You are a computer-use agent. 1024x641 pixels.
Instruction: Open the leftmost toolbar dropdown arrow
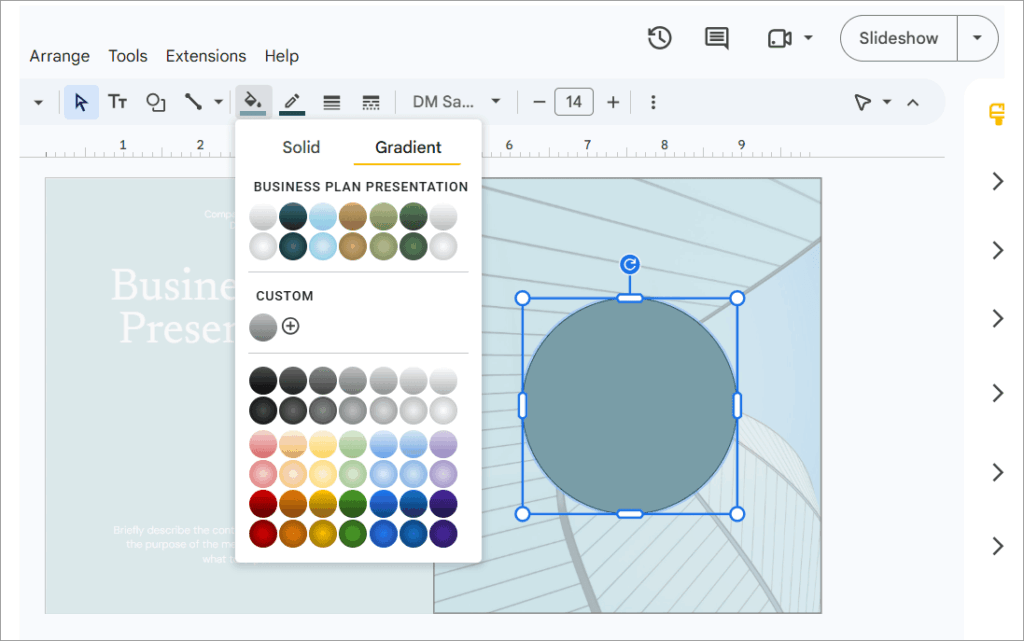tap(39, 102)
